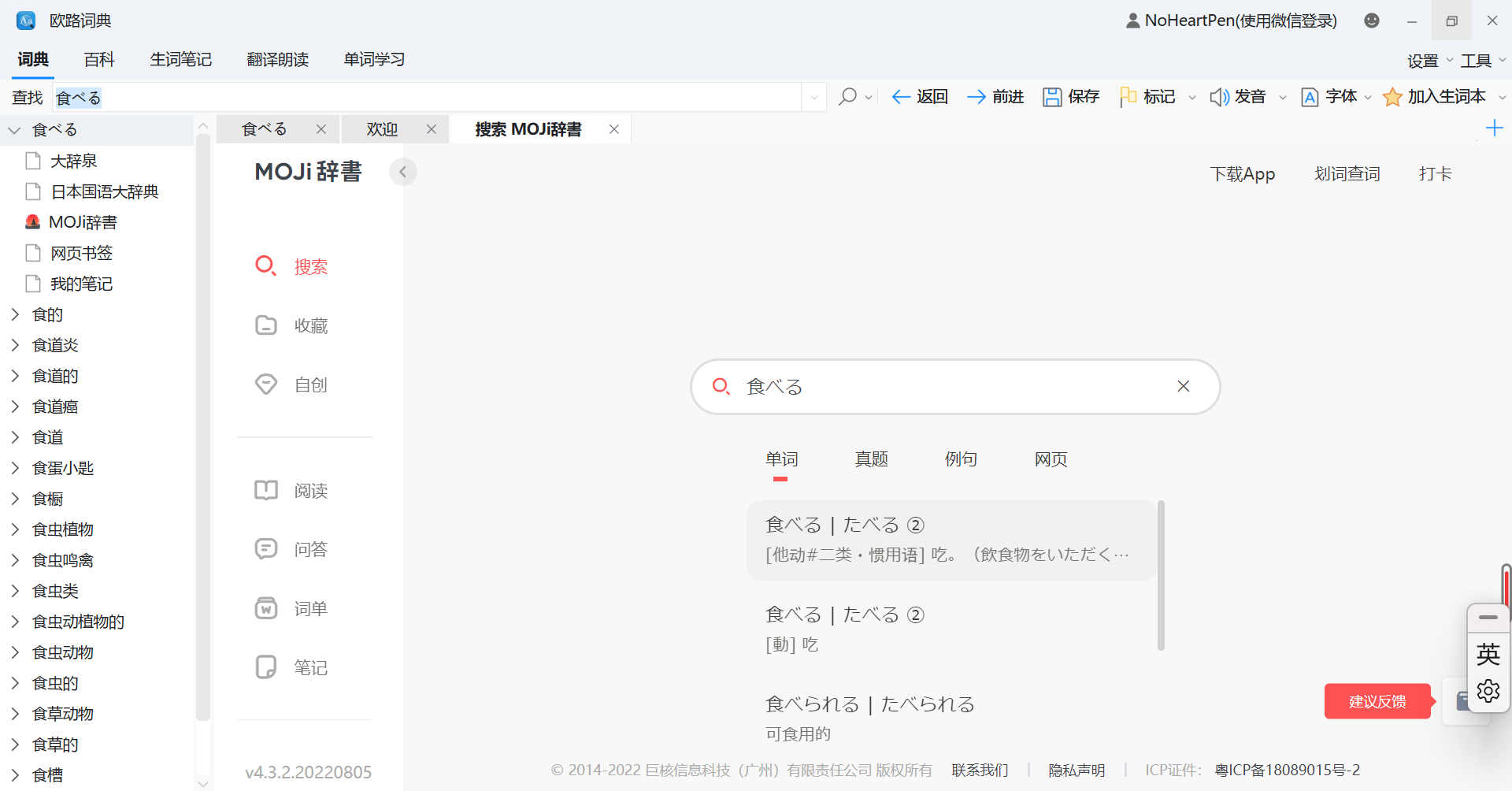The width and height of the screenshot is (1512, 791).
Task: Click the 加入生词本 star icon
Action: [1392, 97]
